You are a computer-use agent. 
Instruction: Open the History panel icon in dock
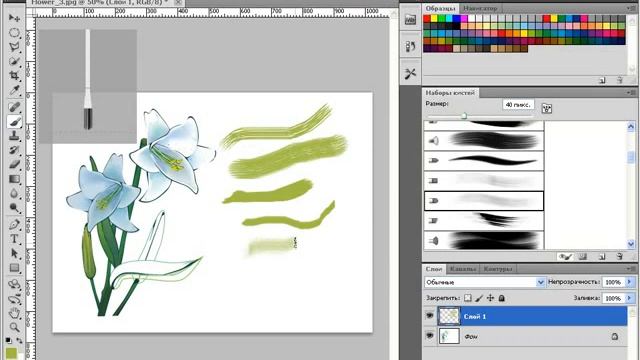[x=410, y=47]
